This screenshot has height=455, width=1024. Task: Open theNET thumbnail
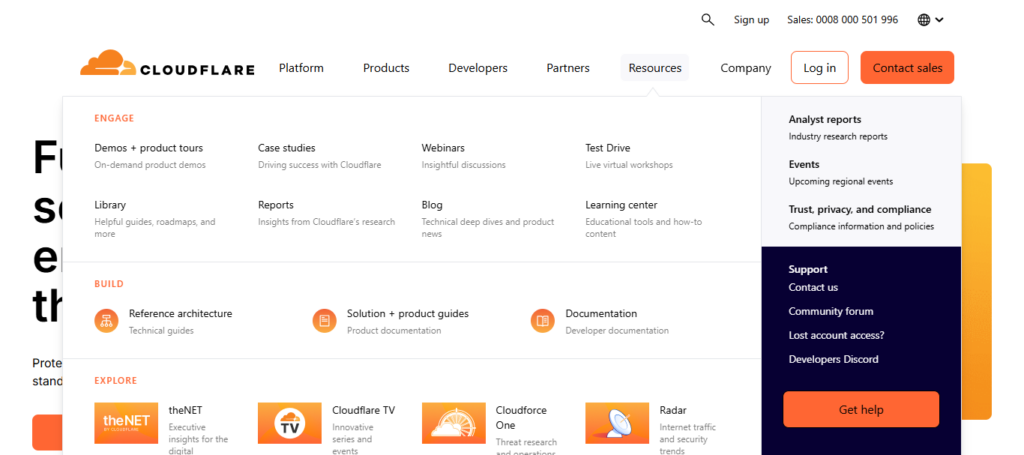[126, 423]
